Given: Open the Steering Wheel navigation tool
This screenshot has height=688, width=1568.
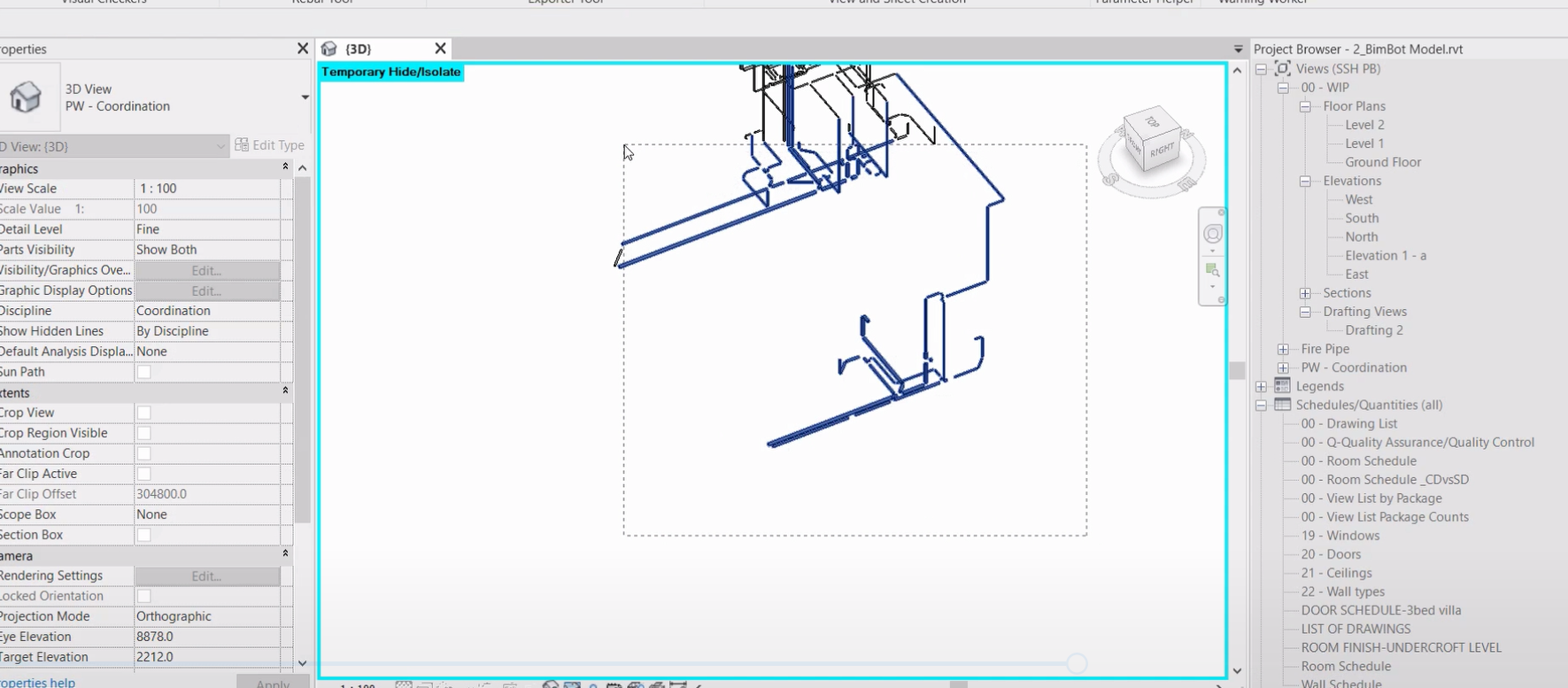Looking at the screenshot, I should coord(1212,233).
